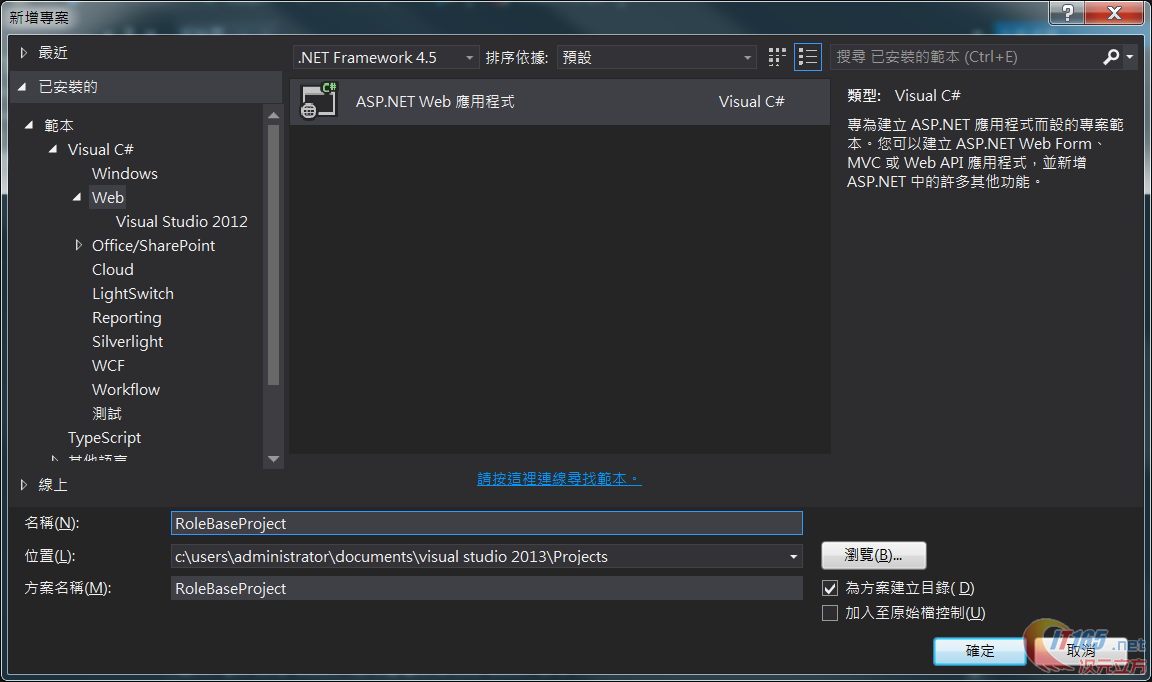This screenshot has height=682, width=1152.
Task: Open the 排序依據 預設 dropdown
Action: pos(657,57)
